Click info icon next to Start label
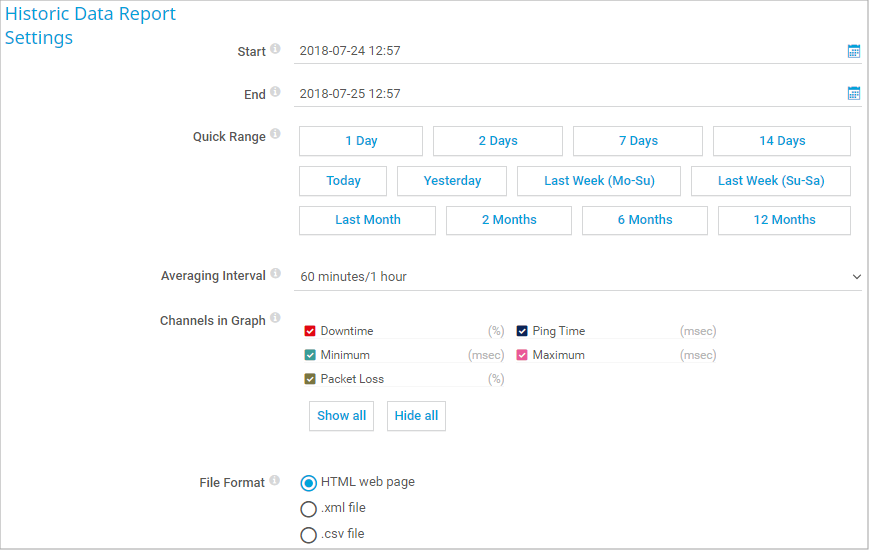Image resolution: width=869 pixels, height=550 pixels. tap(275, 49)
